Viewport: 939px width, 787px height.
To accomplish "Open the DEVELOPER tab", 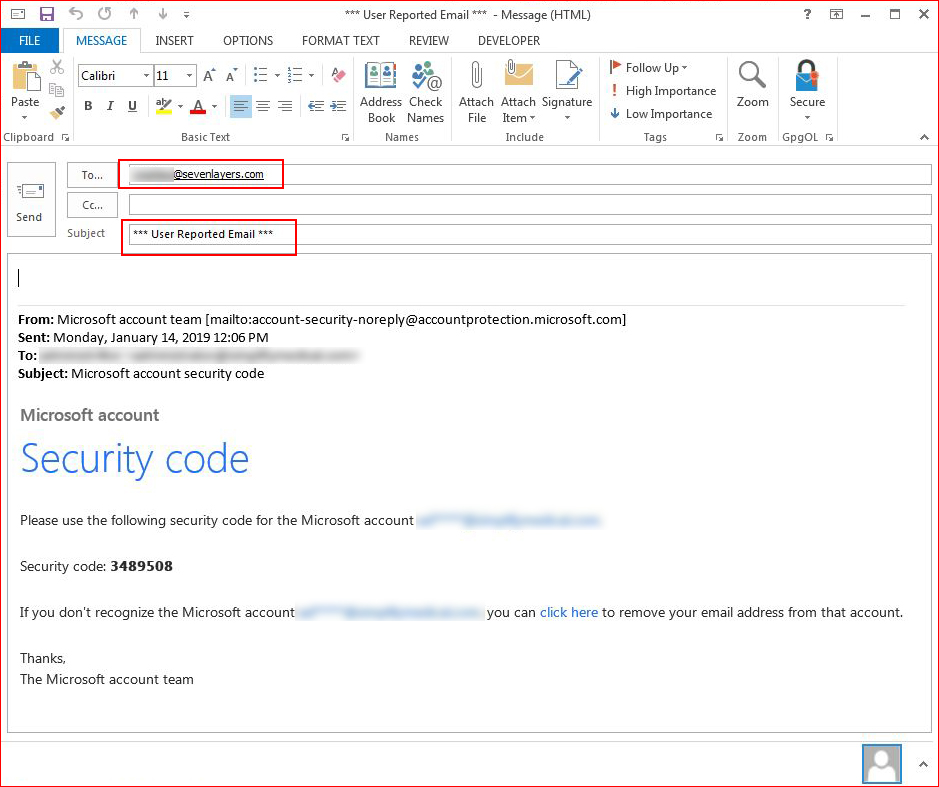I will tap(509, 41).
